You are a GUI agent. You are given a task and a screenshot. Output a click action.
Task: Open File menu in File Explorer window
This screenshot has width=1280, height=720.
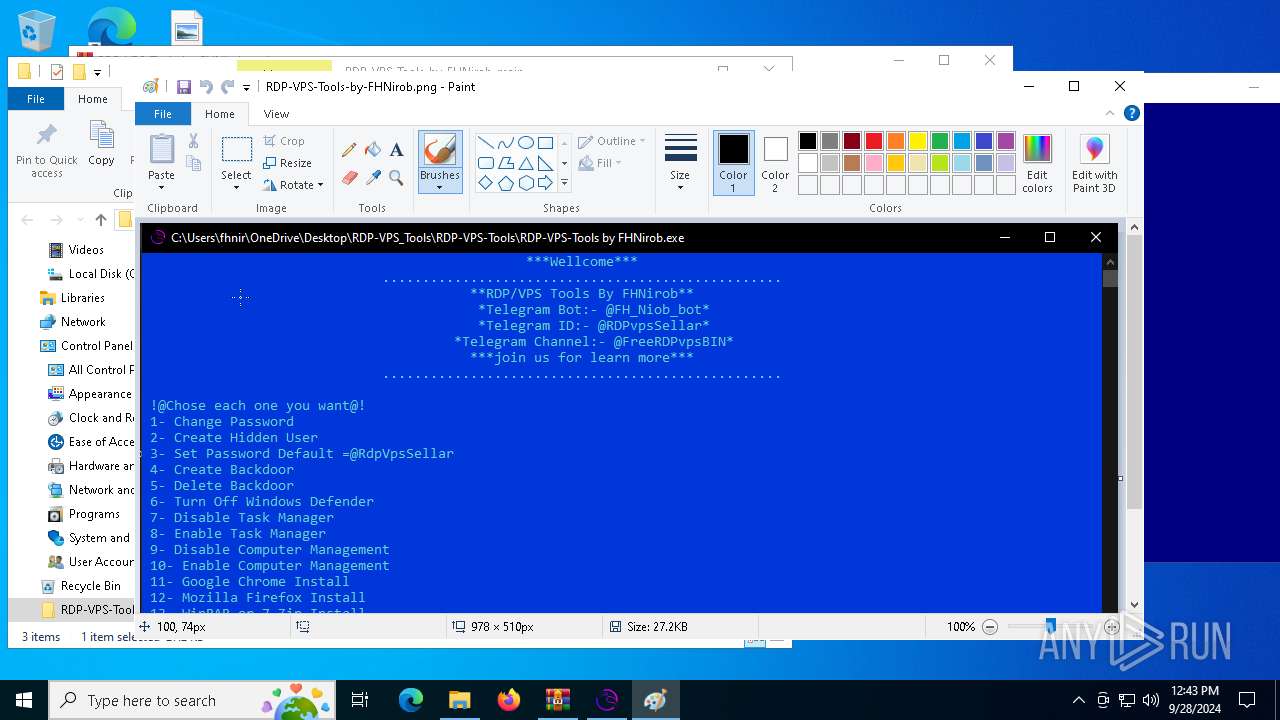(36, 99)
